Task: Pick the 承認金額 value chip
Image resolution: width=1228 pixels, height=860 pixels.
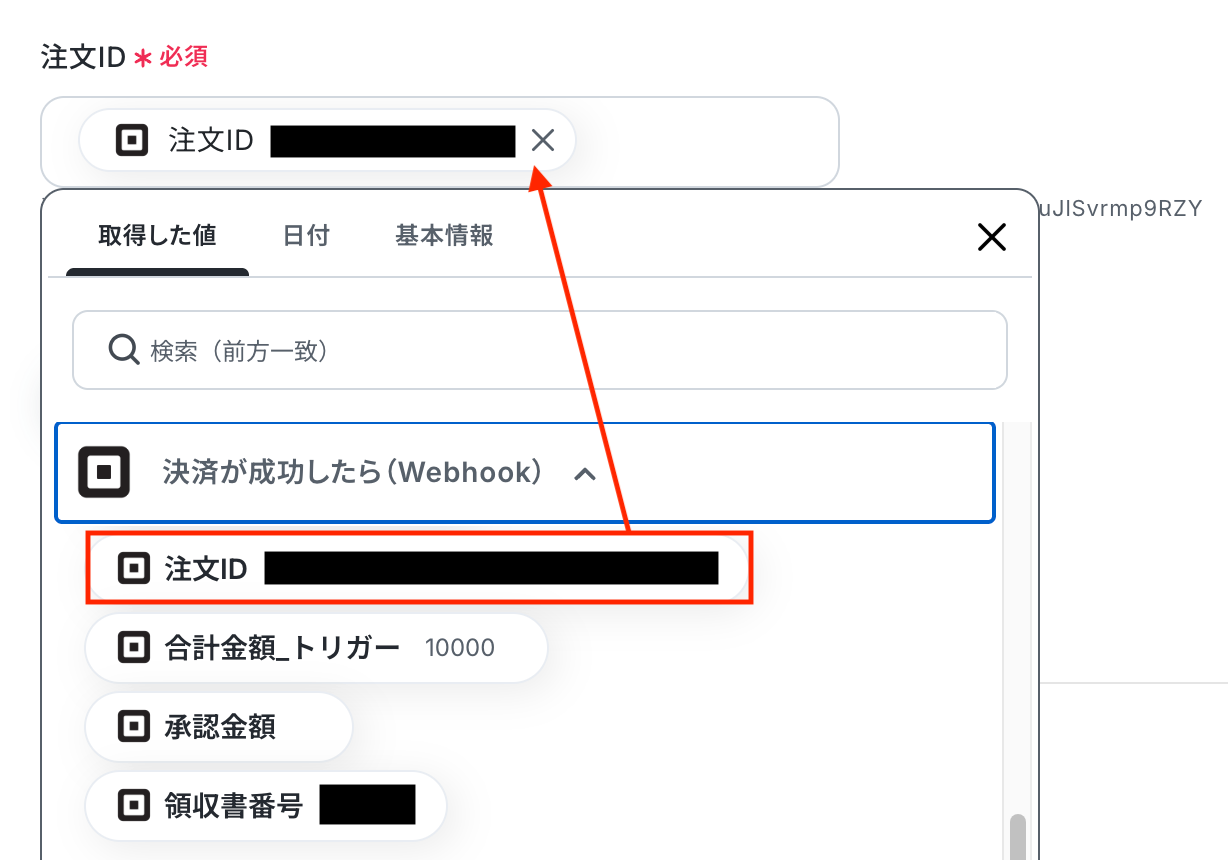Action: tap(219, 727)
